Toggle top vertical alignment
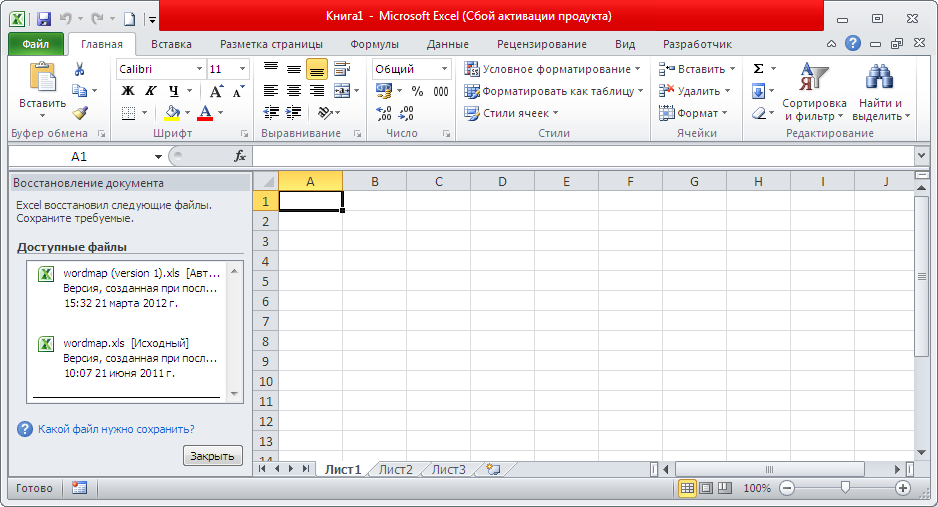The image size is (938, 507). point(271,69)
